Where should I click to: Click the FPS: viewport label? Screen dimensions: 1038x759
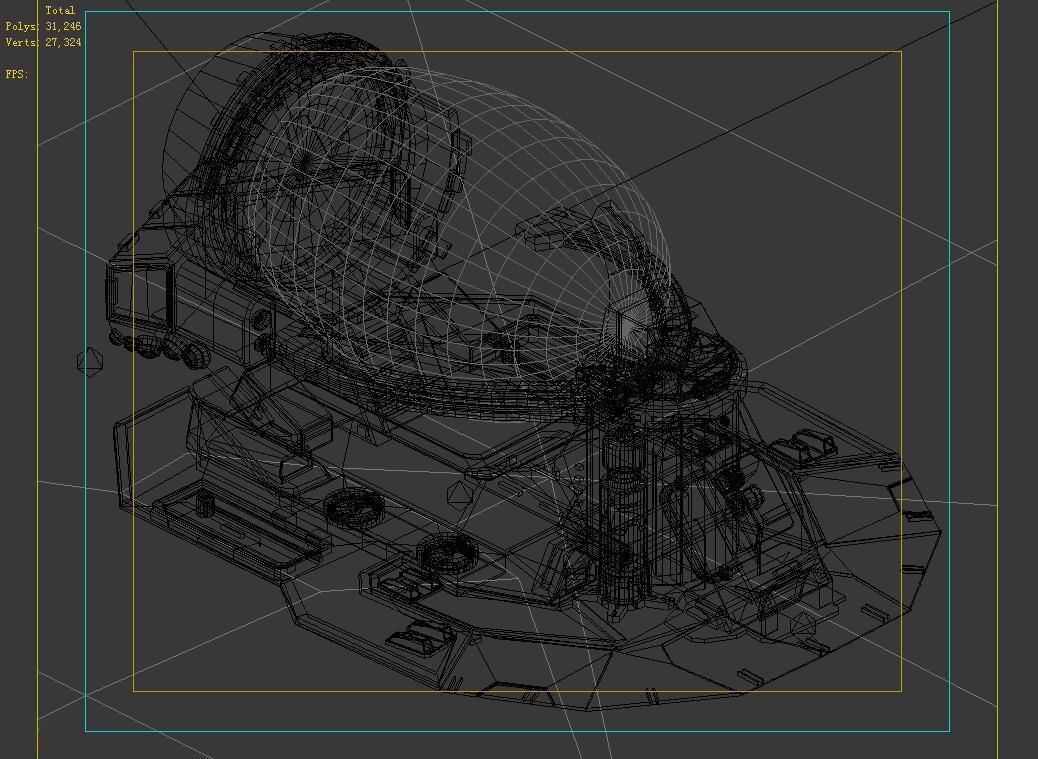click(17, 74)
